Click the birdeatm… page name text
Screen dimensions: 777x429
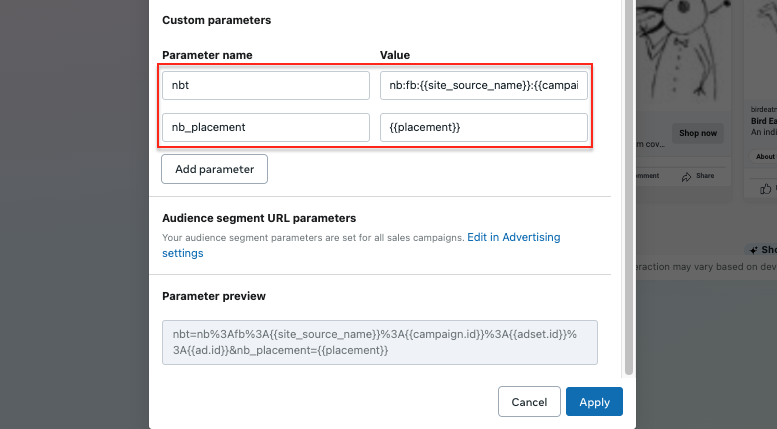pos(765,109)
